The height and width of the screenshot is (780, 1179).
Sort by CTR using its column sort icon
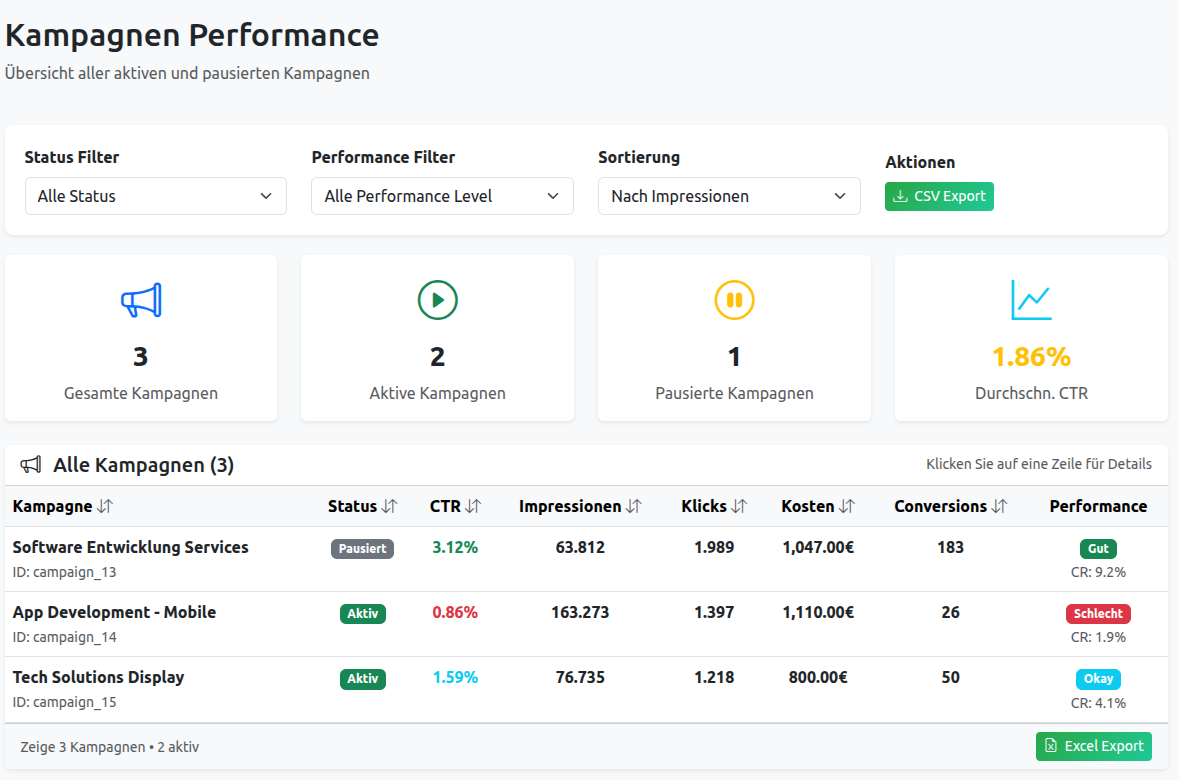(473, 507)
